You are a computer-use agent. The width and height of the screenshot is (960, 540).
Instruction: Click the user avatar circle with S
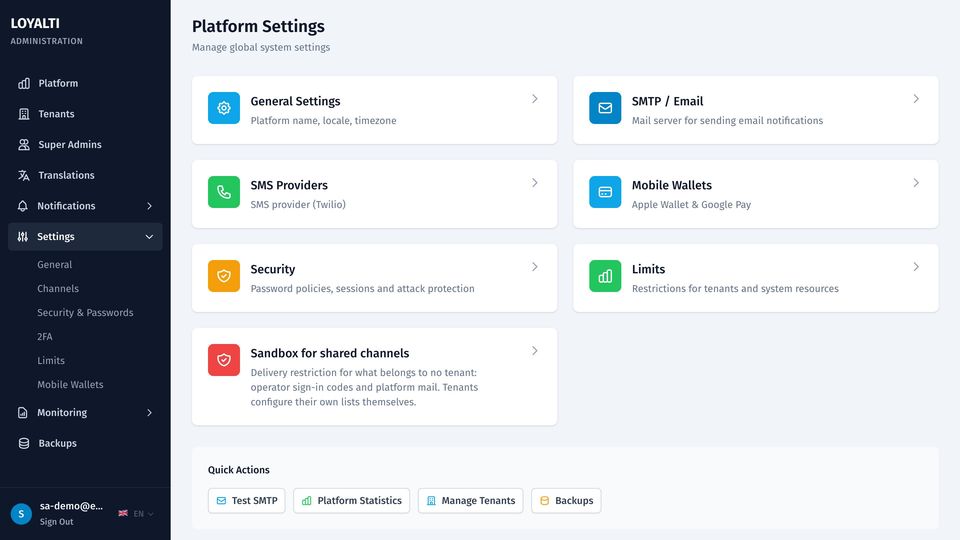(21, 514)
